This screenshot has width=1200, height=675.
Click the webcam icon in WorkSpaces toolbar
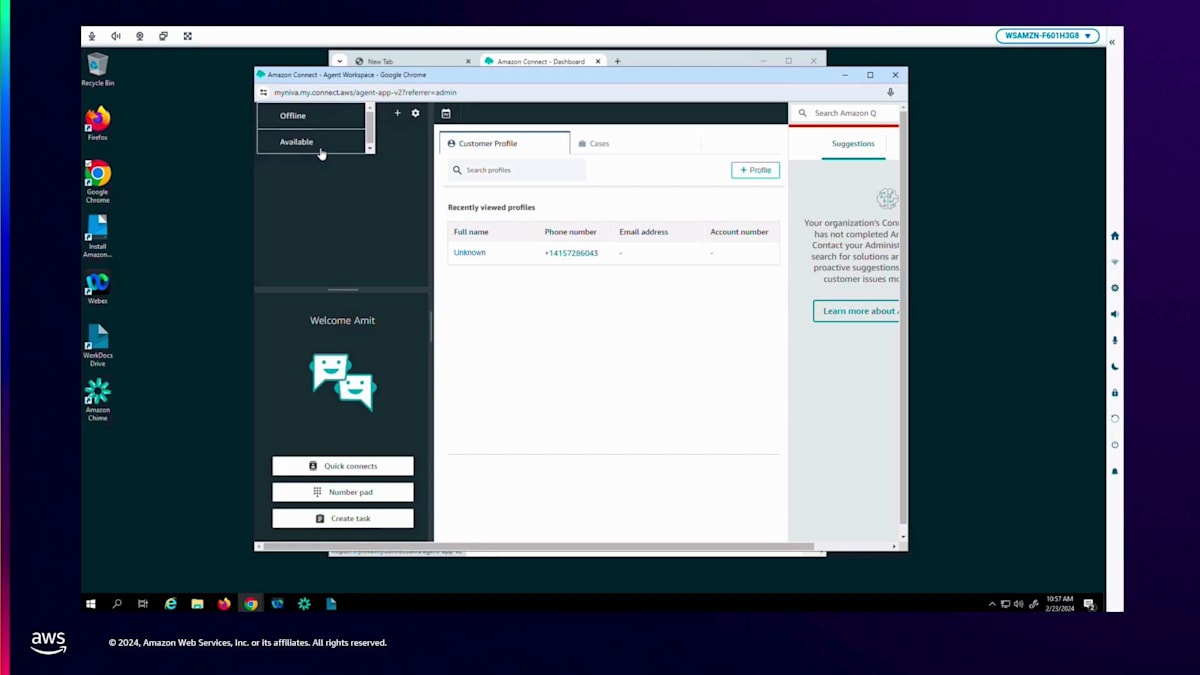[x=140, y=36]
